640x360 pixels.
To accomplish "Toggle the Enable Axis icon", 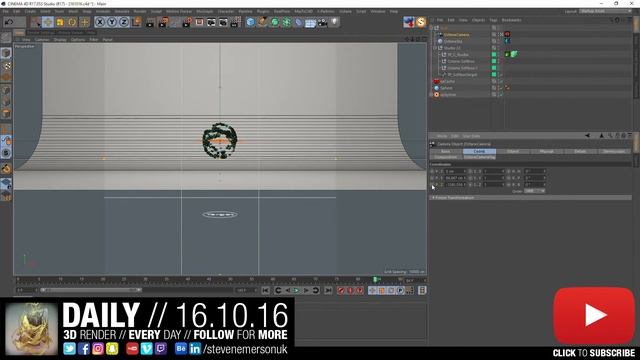I will click(x=6, y=129).
